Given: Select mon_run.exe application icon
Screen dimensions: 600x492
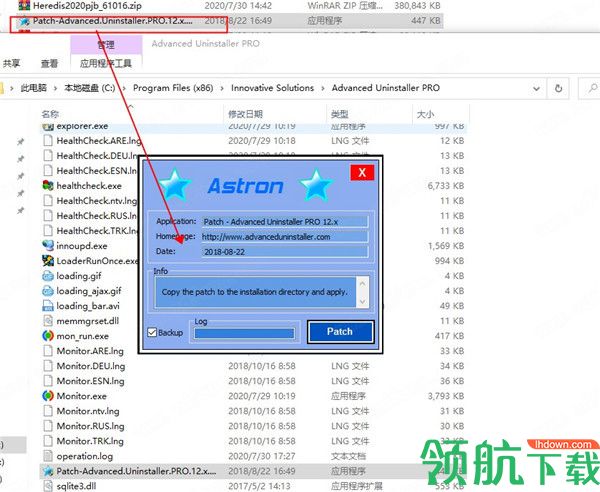Looking at the screenshot, I should pos(47,336).
